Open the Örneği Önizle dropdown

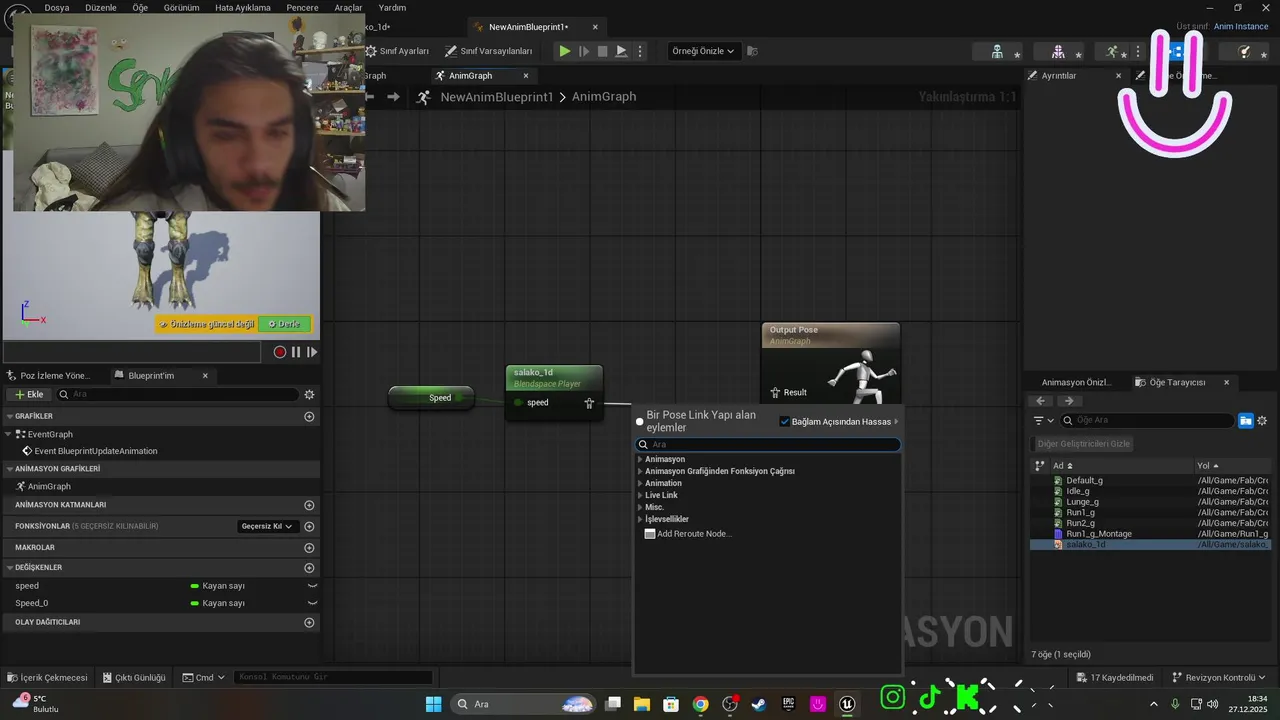[703, 51]
